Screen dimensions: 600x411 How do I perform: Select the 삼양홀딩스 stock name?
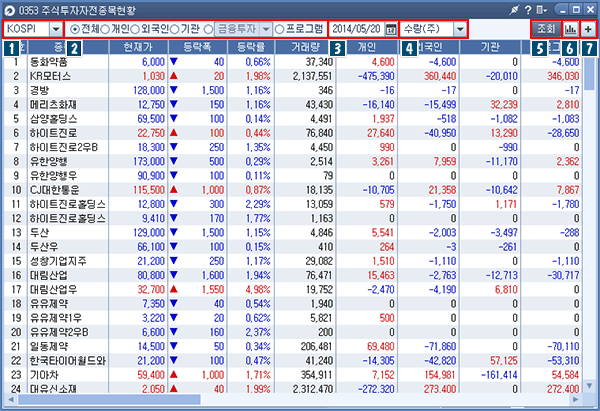click(53, 119)
